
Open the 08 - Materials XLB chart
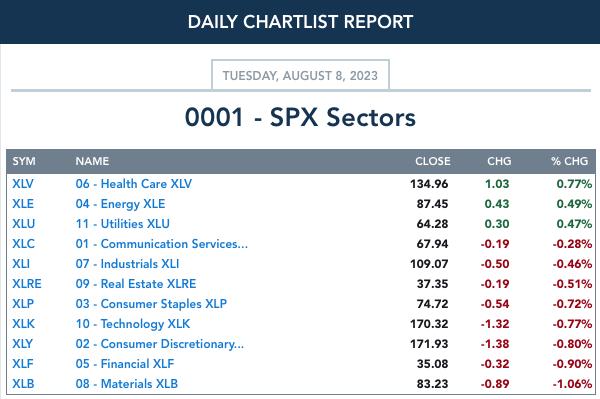(127, 383)
